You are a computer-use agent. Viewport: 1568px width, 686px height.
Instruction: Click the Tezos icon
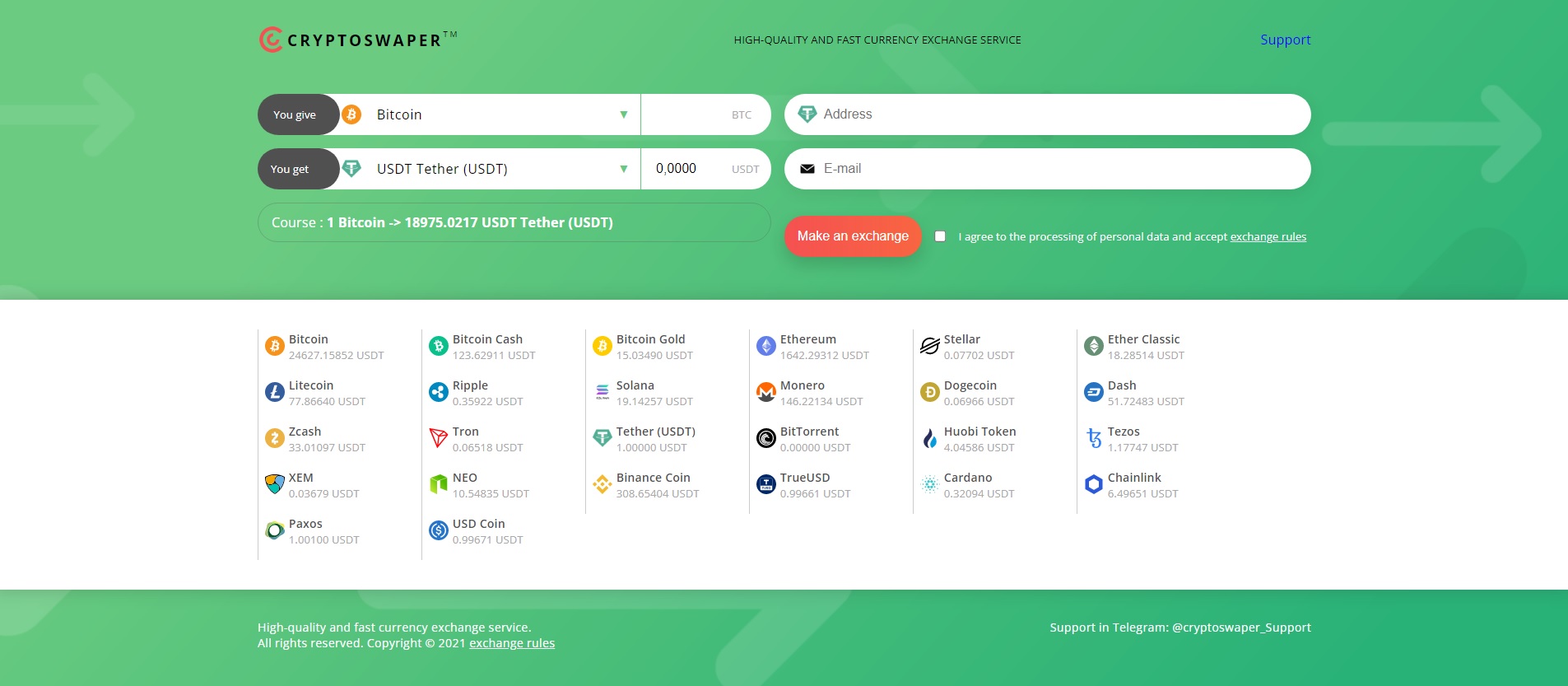click(1094, 438)
